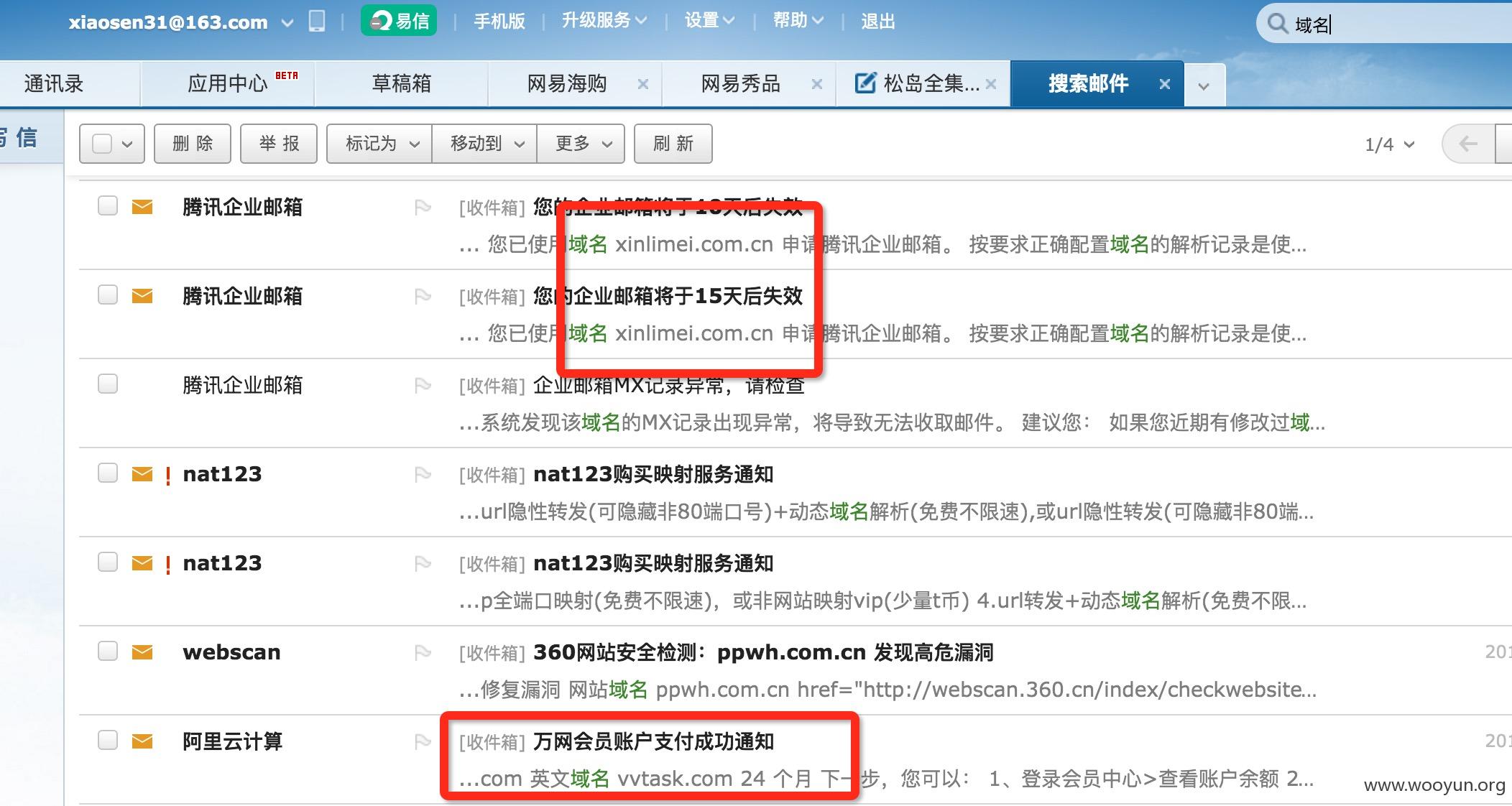Select the 搜索邮件 tab

click(x=1088, y=84)
